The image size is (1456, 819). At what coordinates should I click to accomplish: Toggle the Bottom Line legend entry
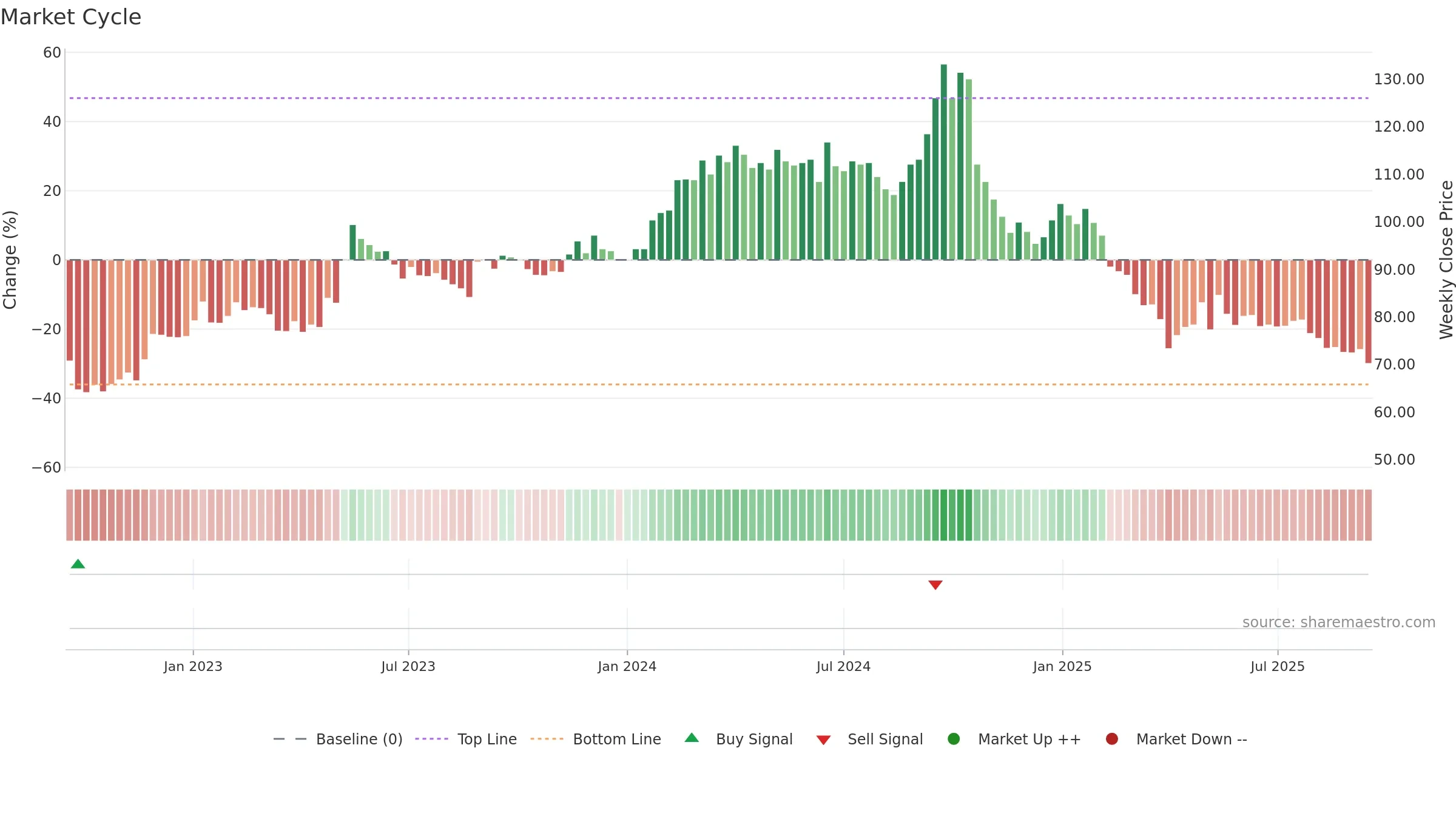596,739
